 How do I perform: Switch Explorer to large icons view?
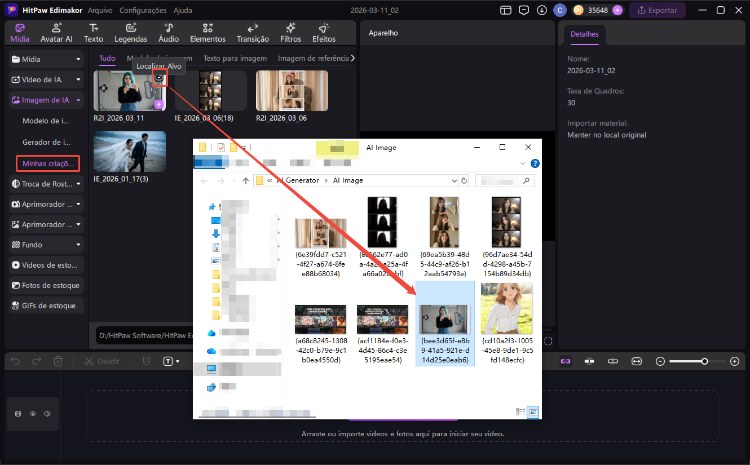click(x=532, y=411)
